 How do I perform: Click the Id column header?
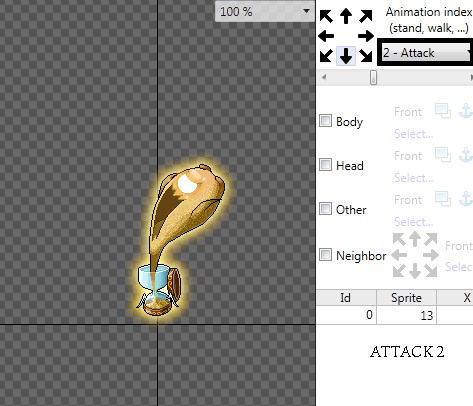(x=346, y=297)
